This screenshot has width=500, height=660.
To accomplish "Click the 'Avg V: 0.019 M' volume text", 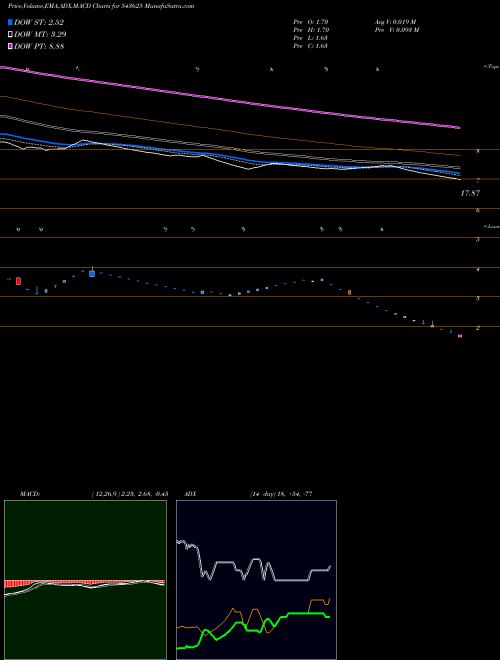I will (394, 21).
